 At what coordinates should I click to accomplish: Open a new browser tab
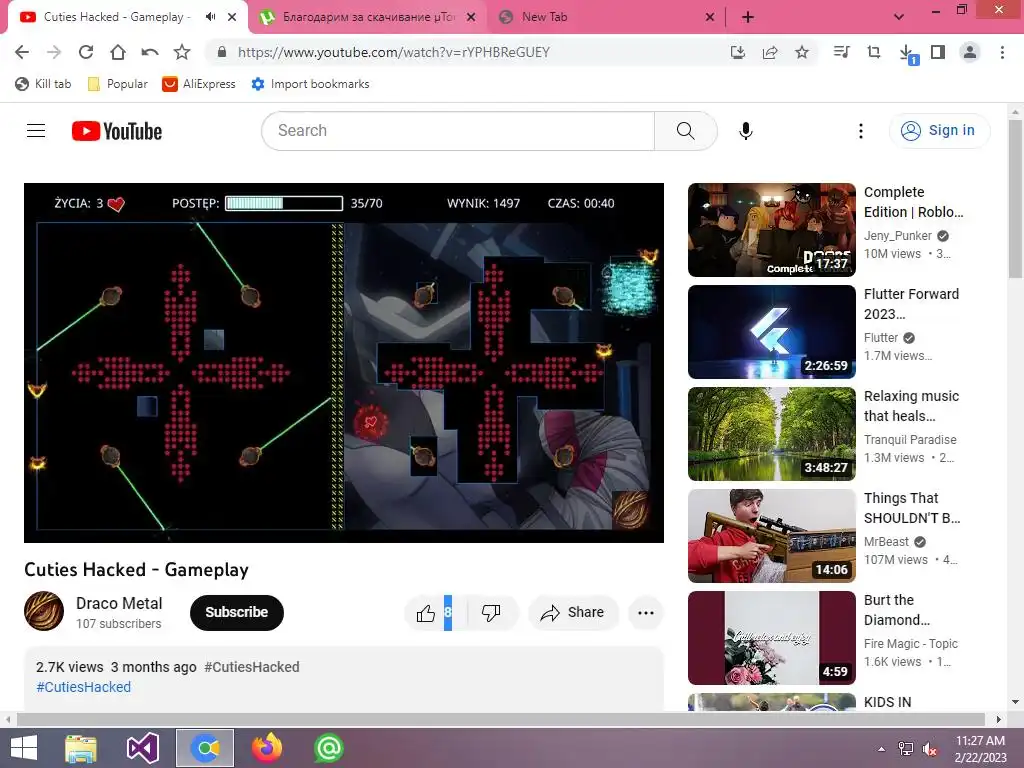[748, 17]
